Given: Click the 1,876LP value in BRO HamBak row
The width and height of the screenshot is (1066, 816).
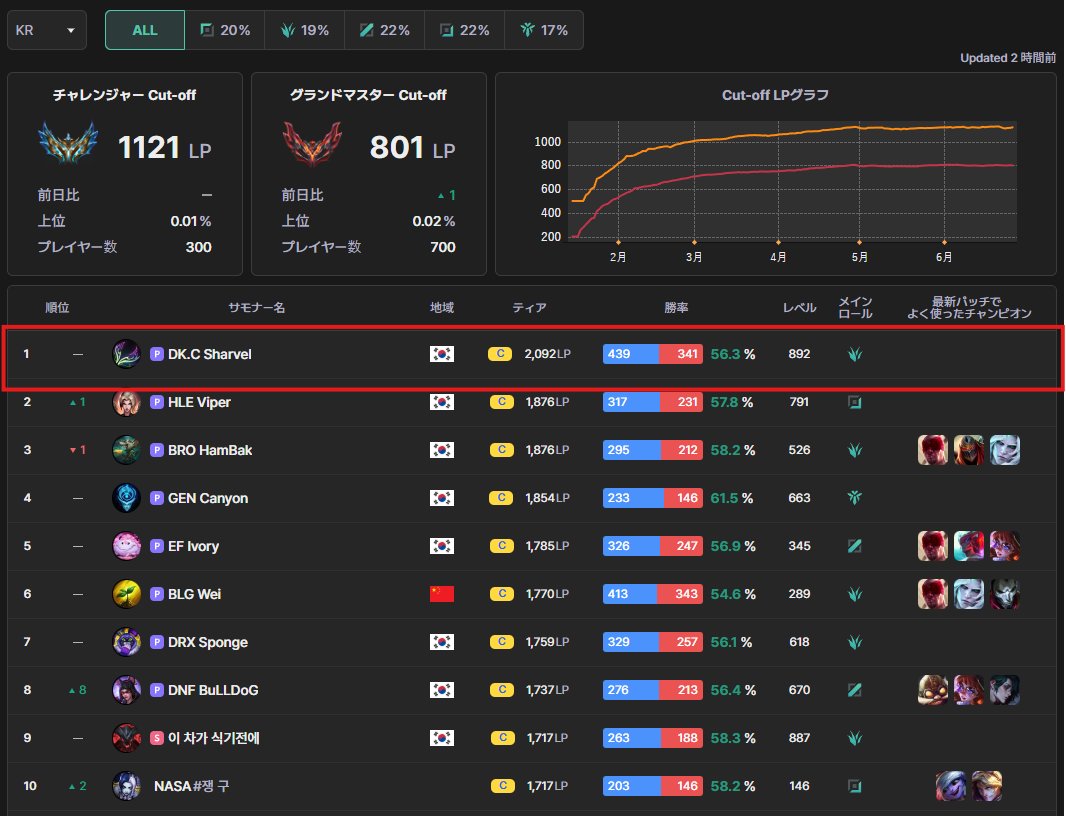Looking at the screenshot, I should [x=547, y=450].
